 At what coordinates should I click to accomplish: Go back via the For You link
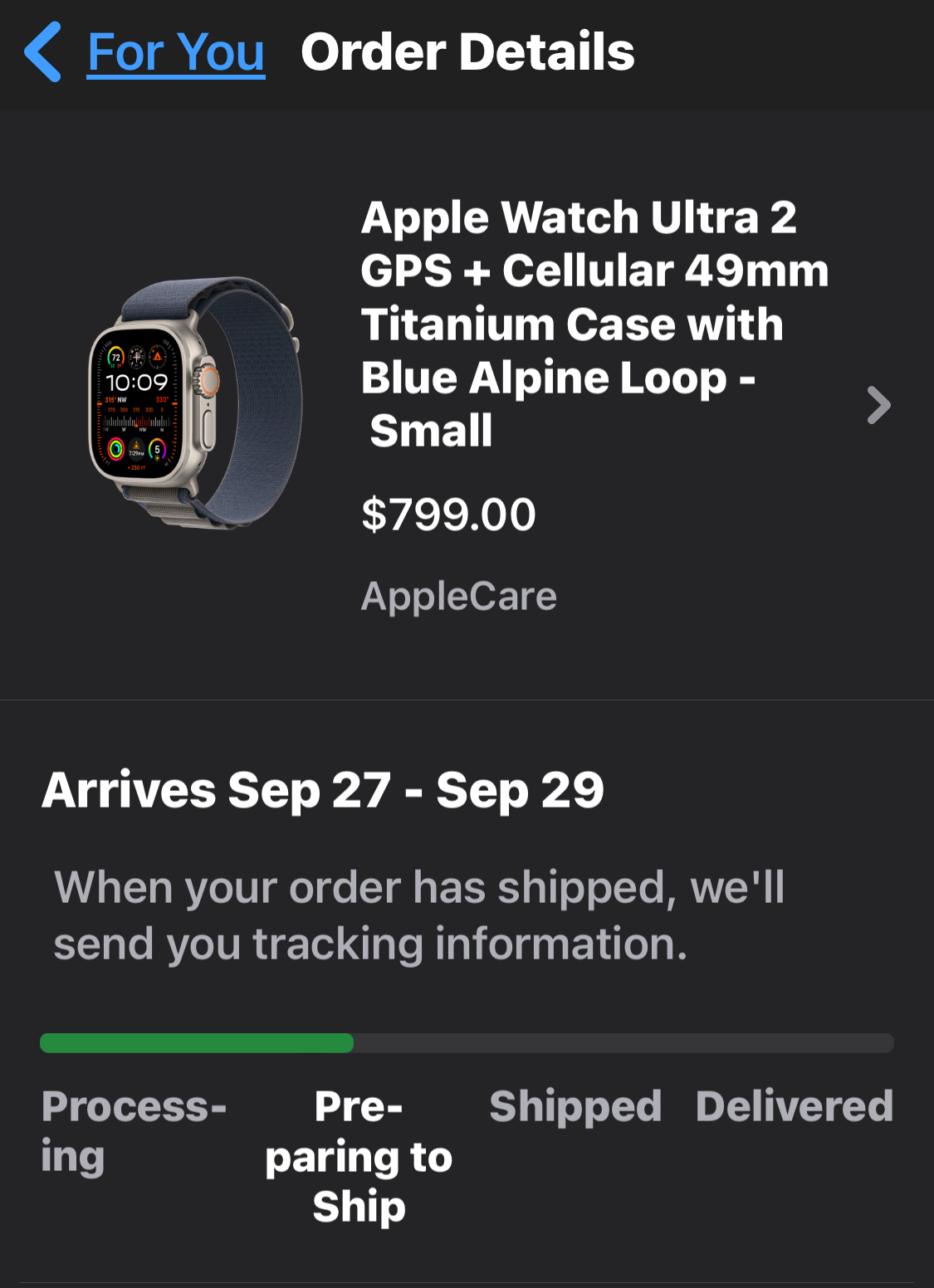tap(176, 52)
